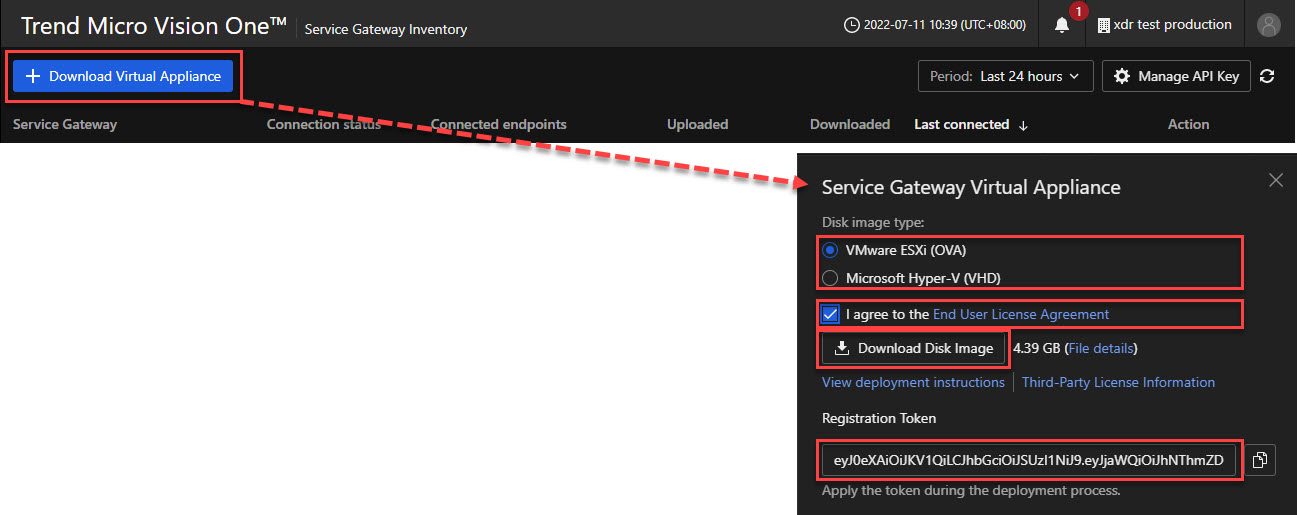Click inside the Registration Token field
This screenshot has width=1297, height=515.
tap(1028, 460)
